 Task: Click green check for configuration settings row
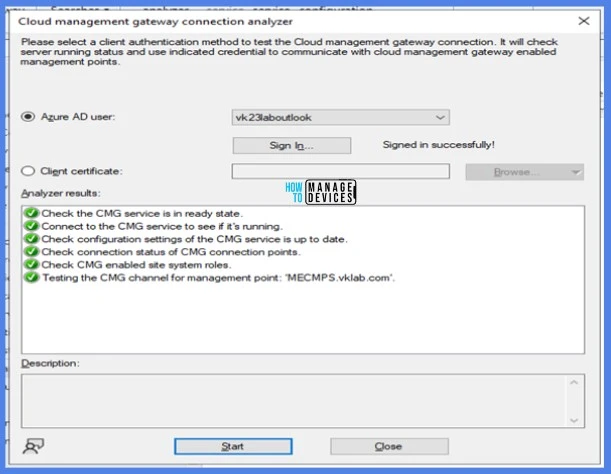coord(32,239)
